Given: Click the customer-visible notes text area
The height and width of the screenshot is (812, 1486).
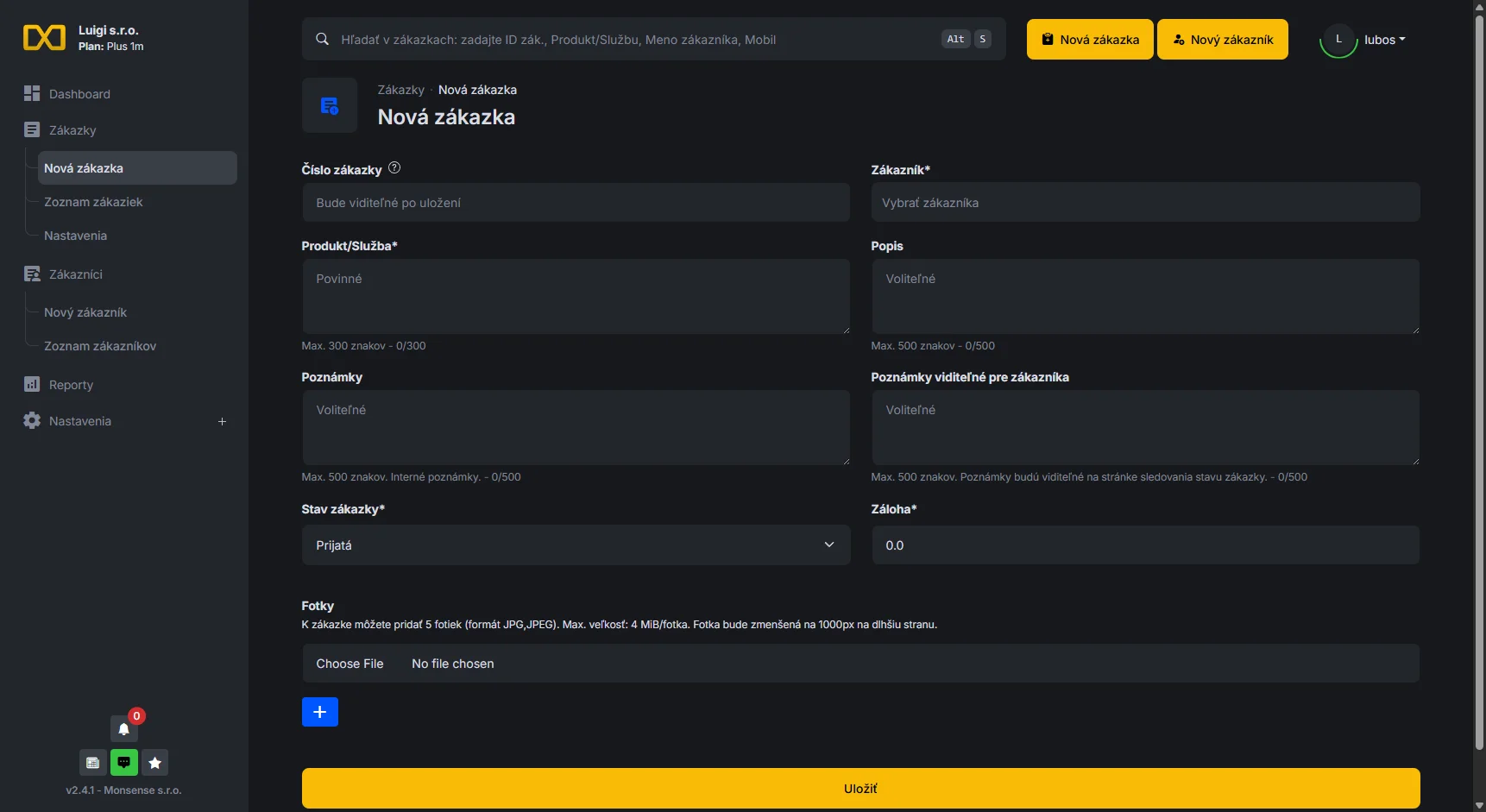Looking at the screenshot, I should (x=1145, y=428).
